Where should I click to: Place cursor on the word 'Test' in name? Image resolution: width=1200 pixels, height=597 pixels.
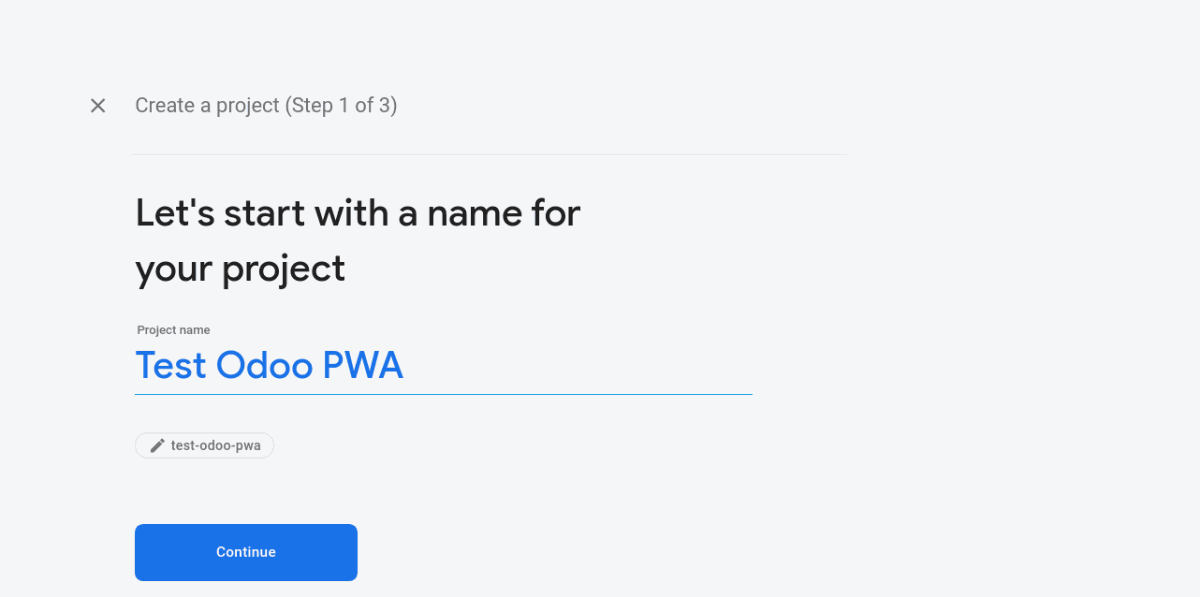[x=171, y=366]
